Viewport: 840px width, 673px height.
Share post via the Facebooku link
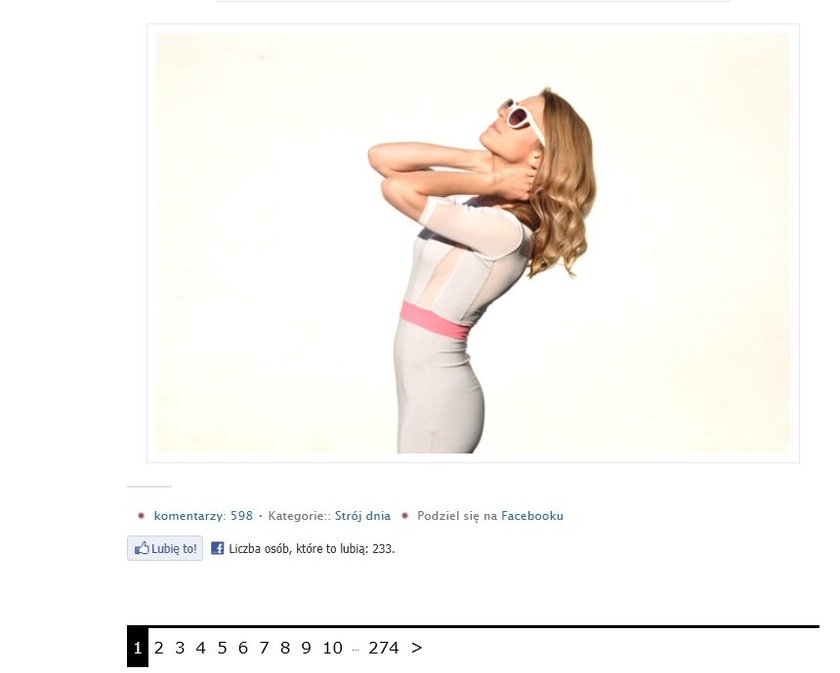click(532, 516)
